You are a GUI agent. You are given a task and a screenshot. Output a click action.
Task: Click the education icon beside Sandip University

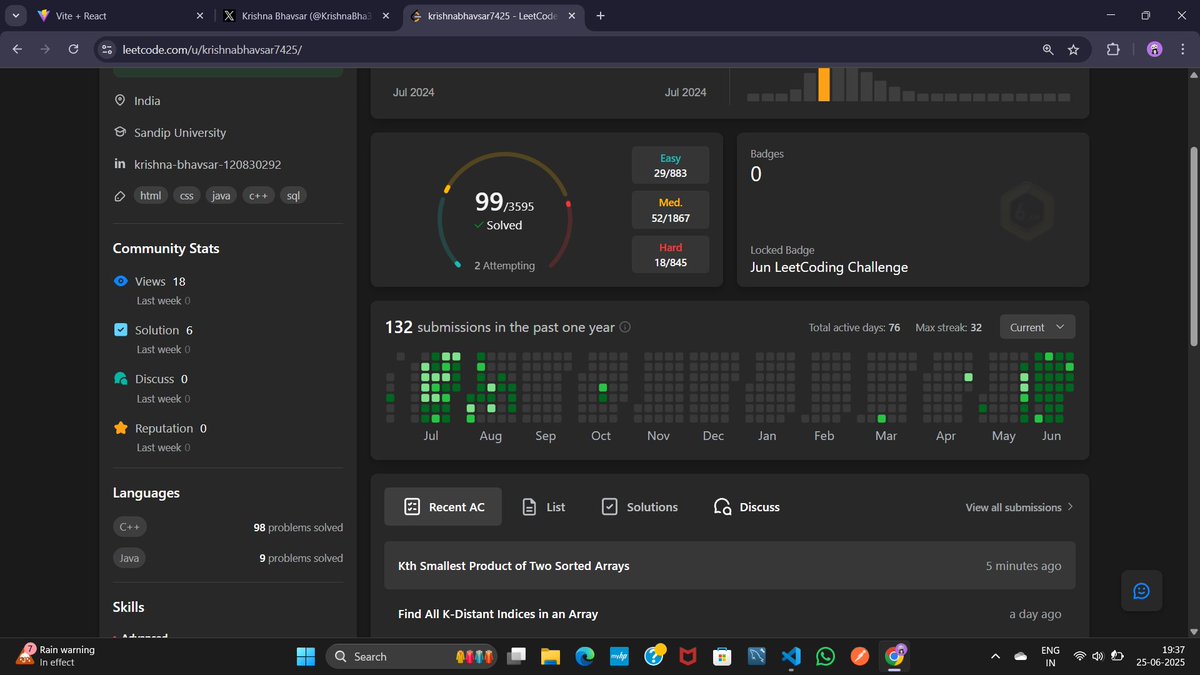(x=119, y=132)
